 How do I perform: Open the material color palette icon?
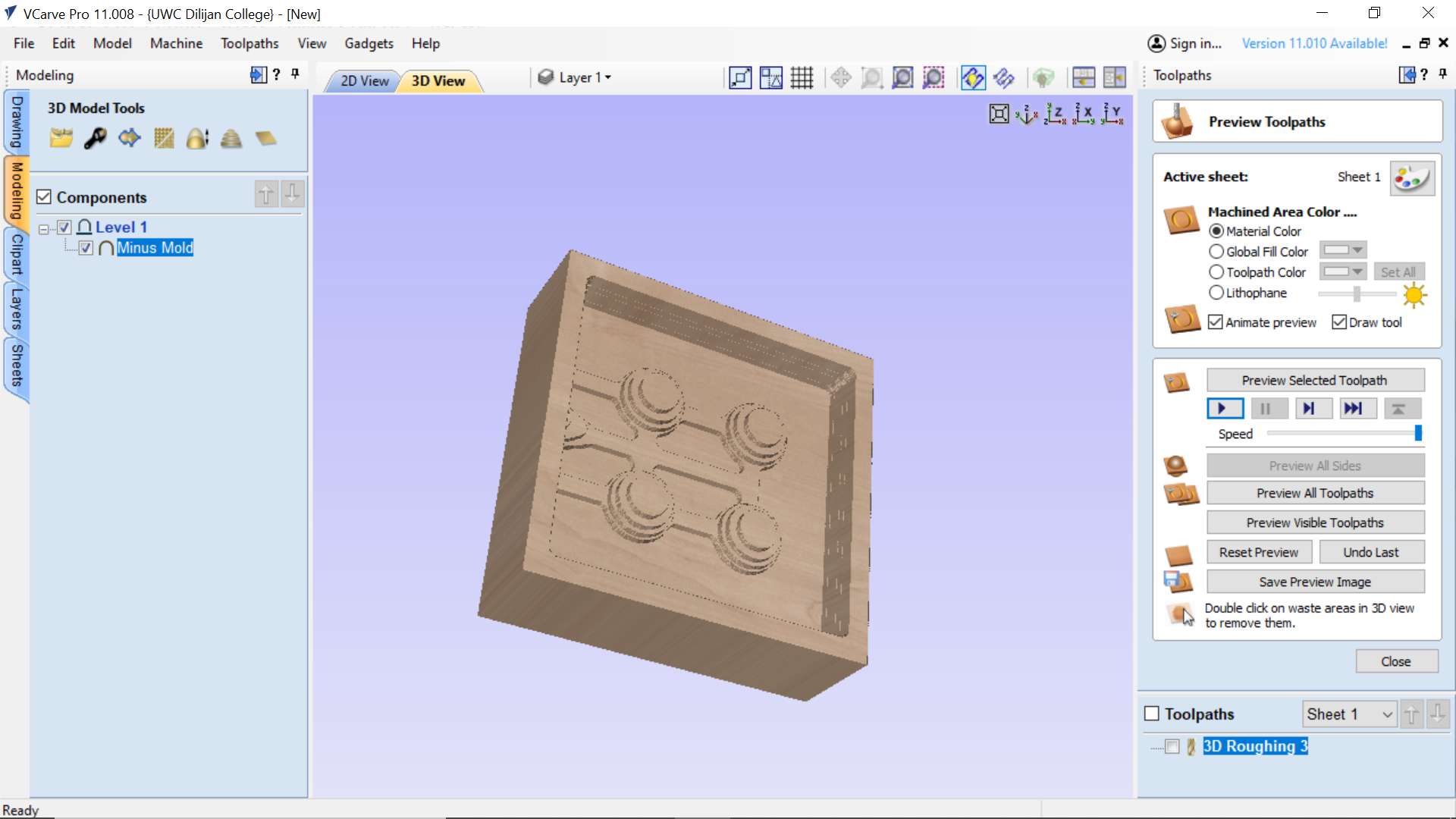(x=1411, y=178)
